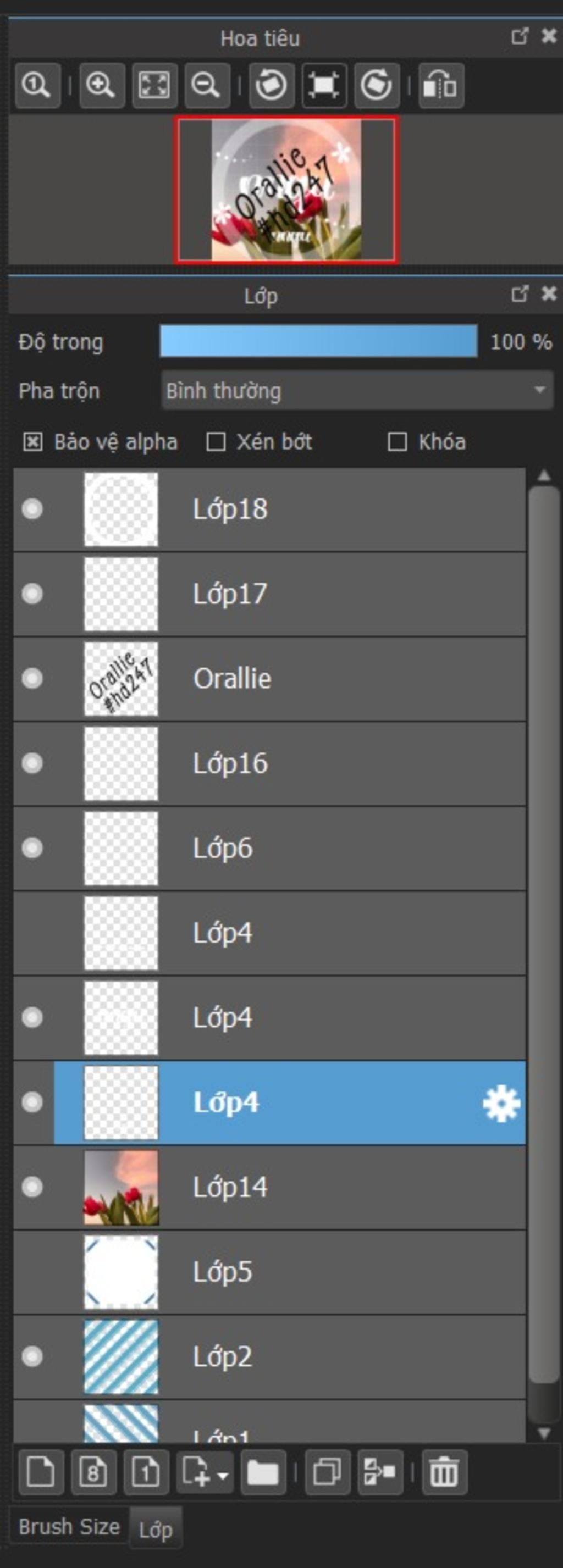Viewport: 563px width, 1568px height.
Task: Flip canvas view horizontally
Action: 440,85
